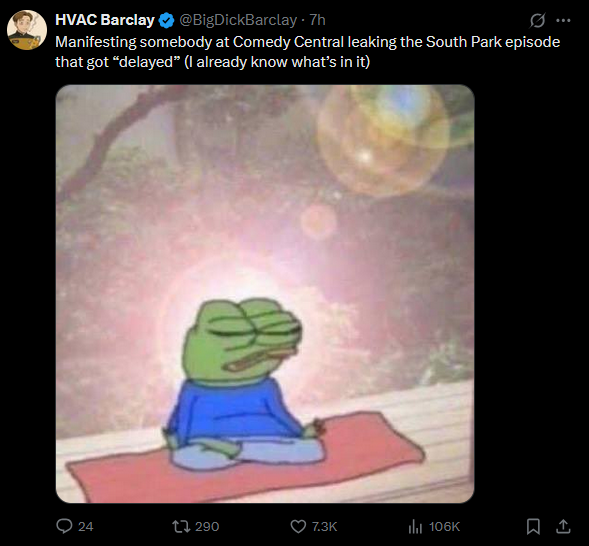Open the three-dot more options menu
The width and height of the screenshot is (589, 546).
coord(563,21)
